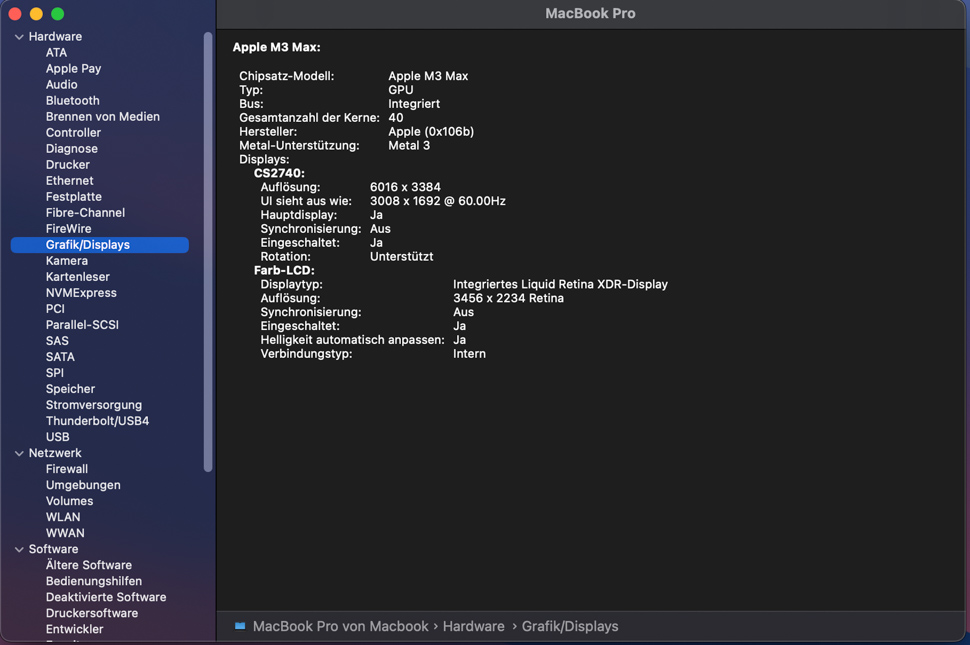970x645 pixels.
Task: Collapse the Netzwerk section
Action: tap(19, 453)
